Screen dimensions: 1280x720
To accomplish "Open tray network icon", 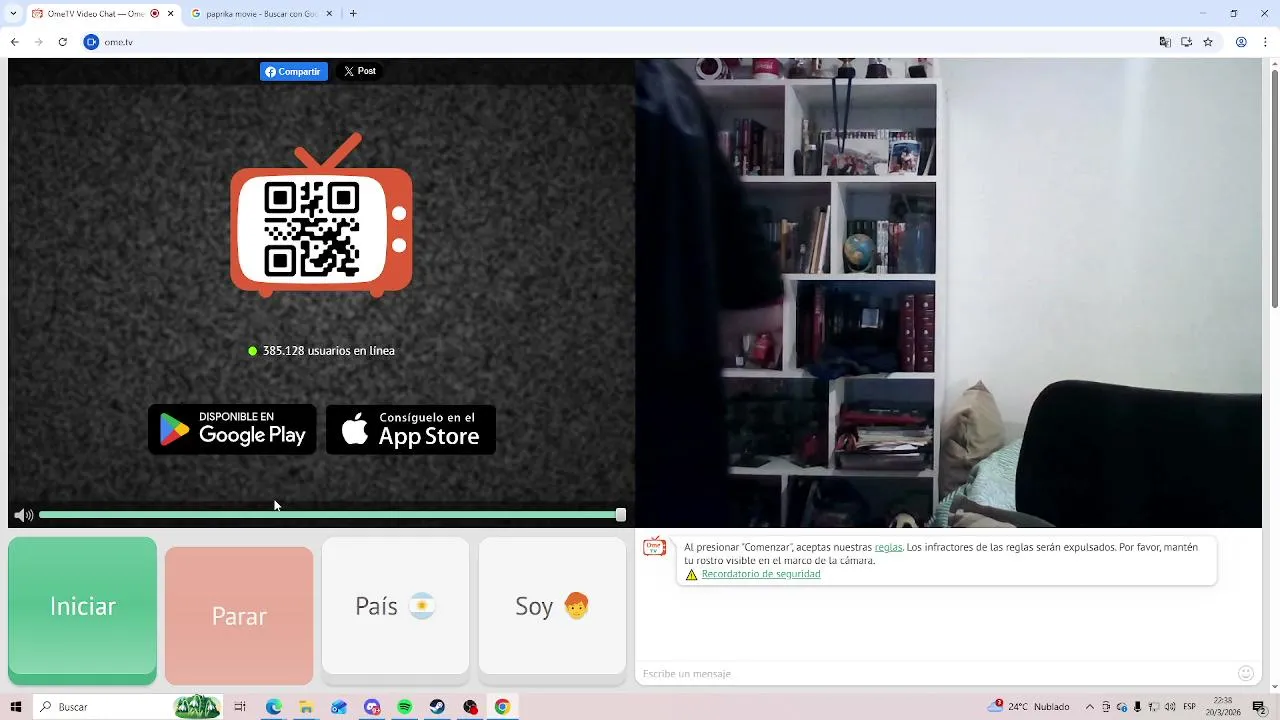I will click(1153, 707).
